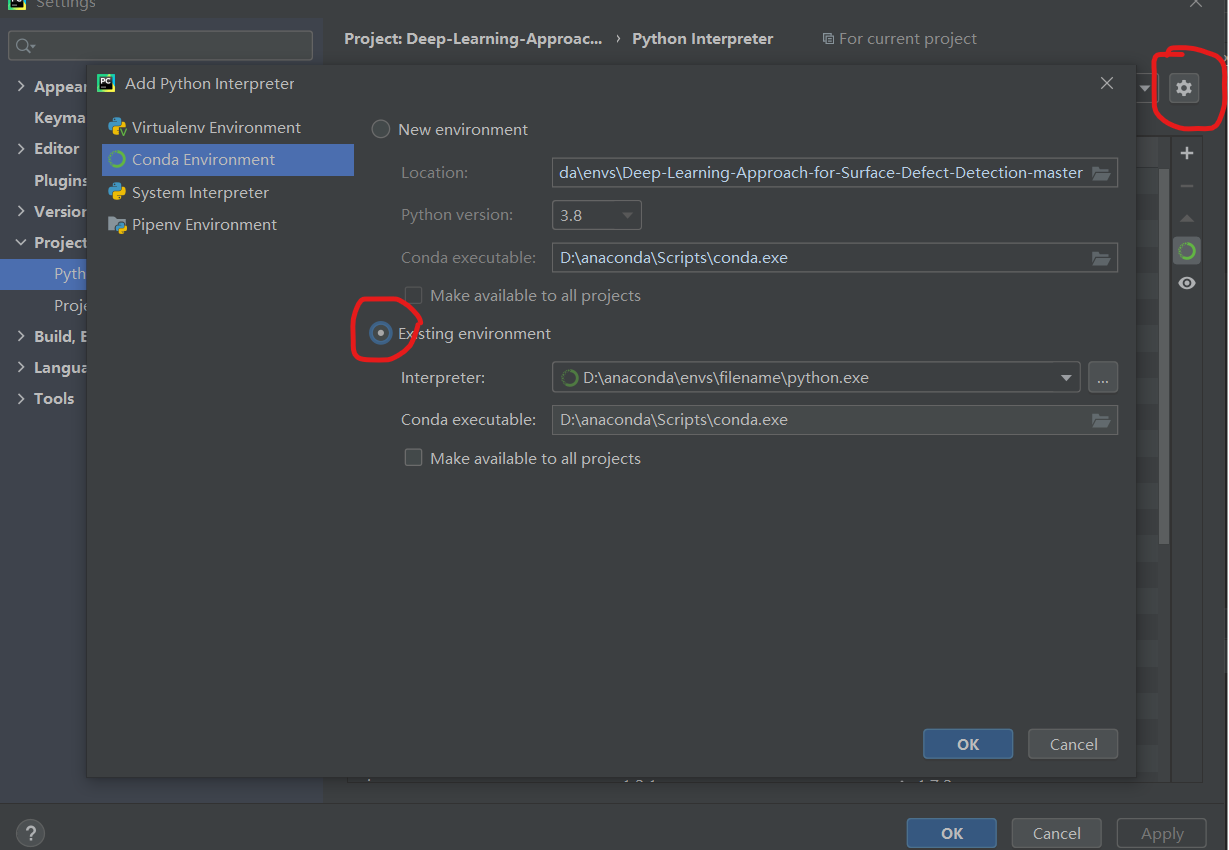Screen dimensions: 1229x850
Task: Expand the Version Control section
Action: [21, 211]
